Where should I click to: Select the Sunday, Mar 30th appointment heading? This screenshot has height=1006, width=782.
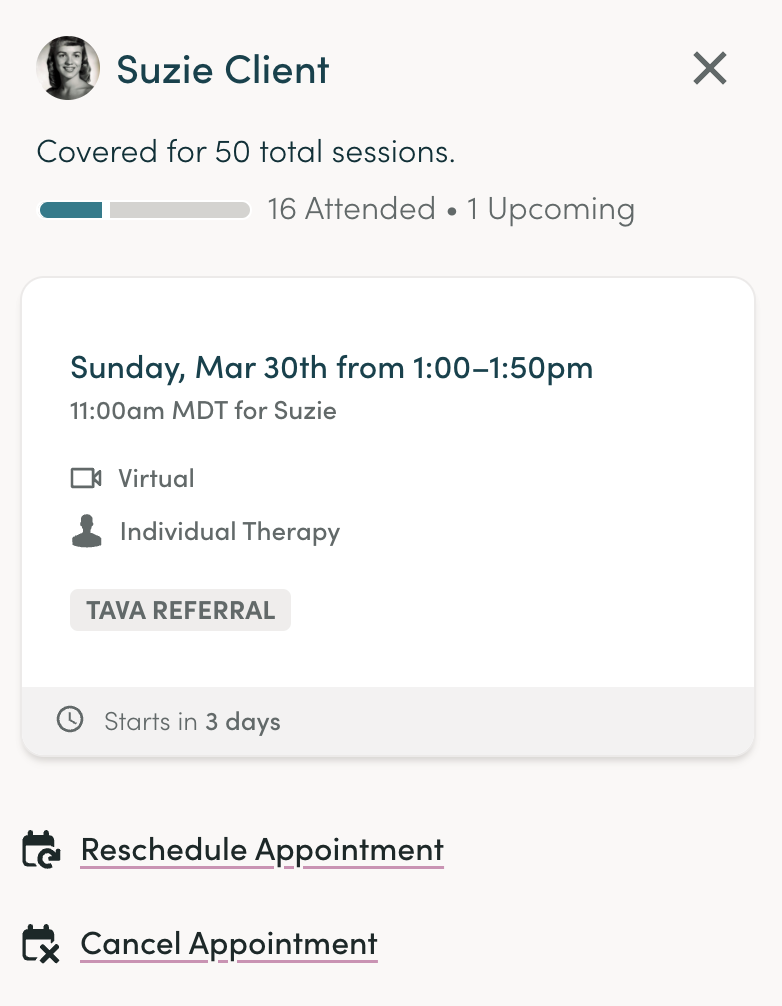tap(331, 368)
